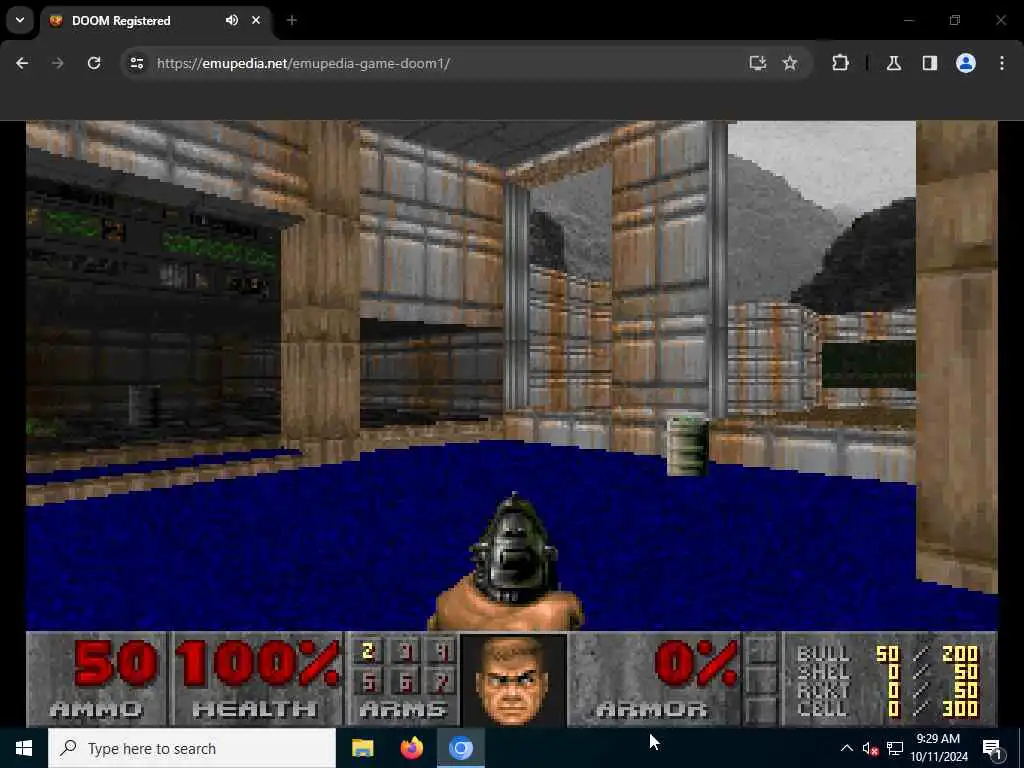
Task: Click the green barrel in the game
Action: point(687,447)
